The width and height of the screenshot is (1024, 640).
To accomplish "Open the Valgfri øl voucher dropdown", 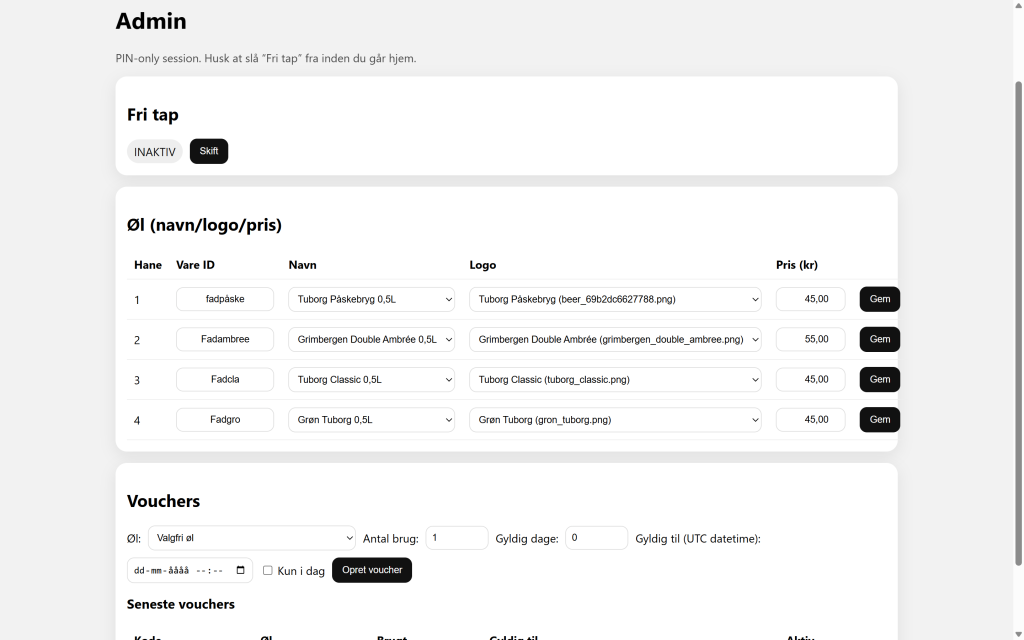I will pyautogui.click(x=251, y=538).
